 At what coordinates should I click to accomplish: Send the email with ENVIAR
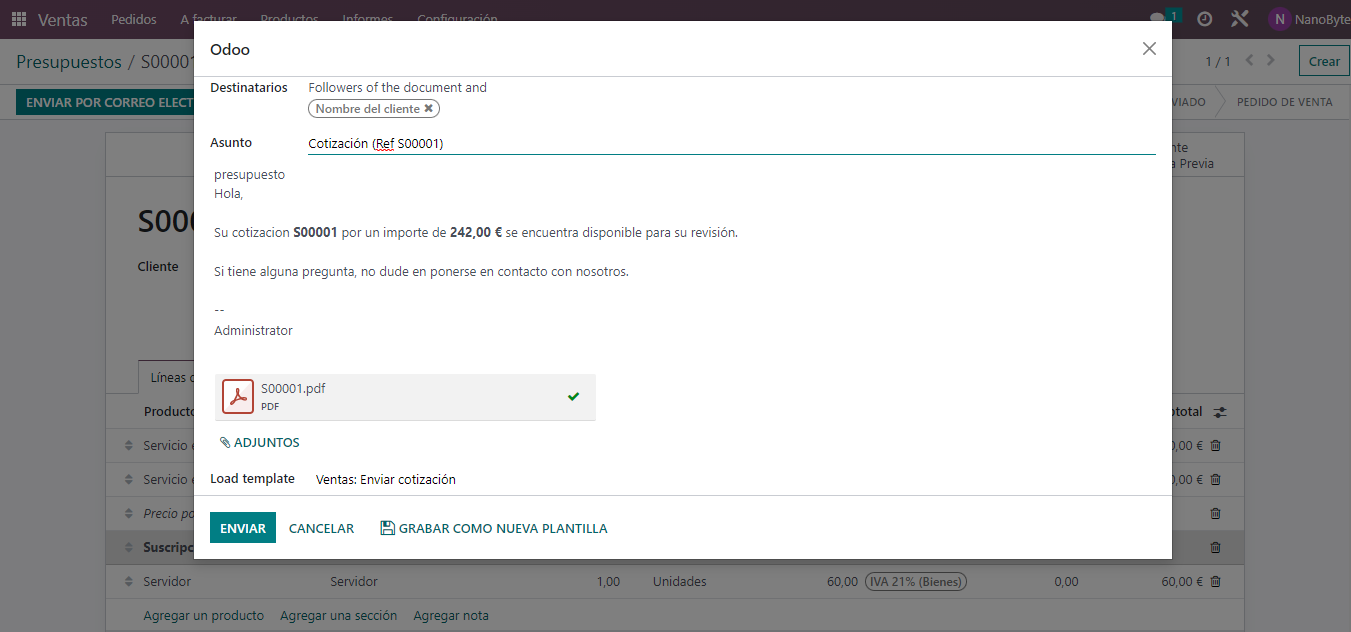[243, 528]
